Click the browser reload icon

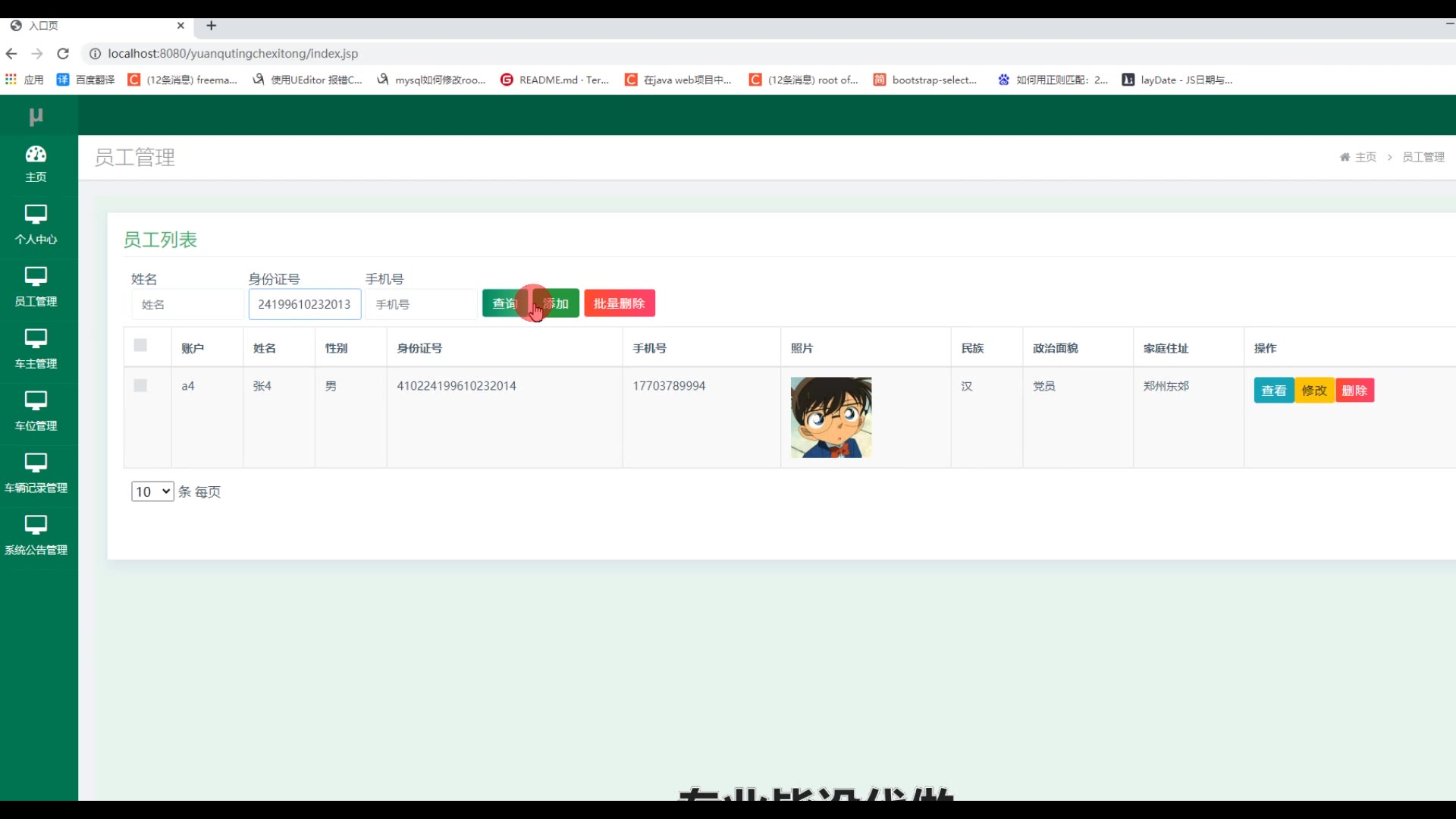pyautogui.click(x=63, y=54)
